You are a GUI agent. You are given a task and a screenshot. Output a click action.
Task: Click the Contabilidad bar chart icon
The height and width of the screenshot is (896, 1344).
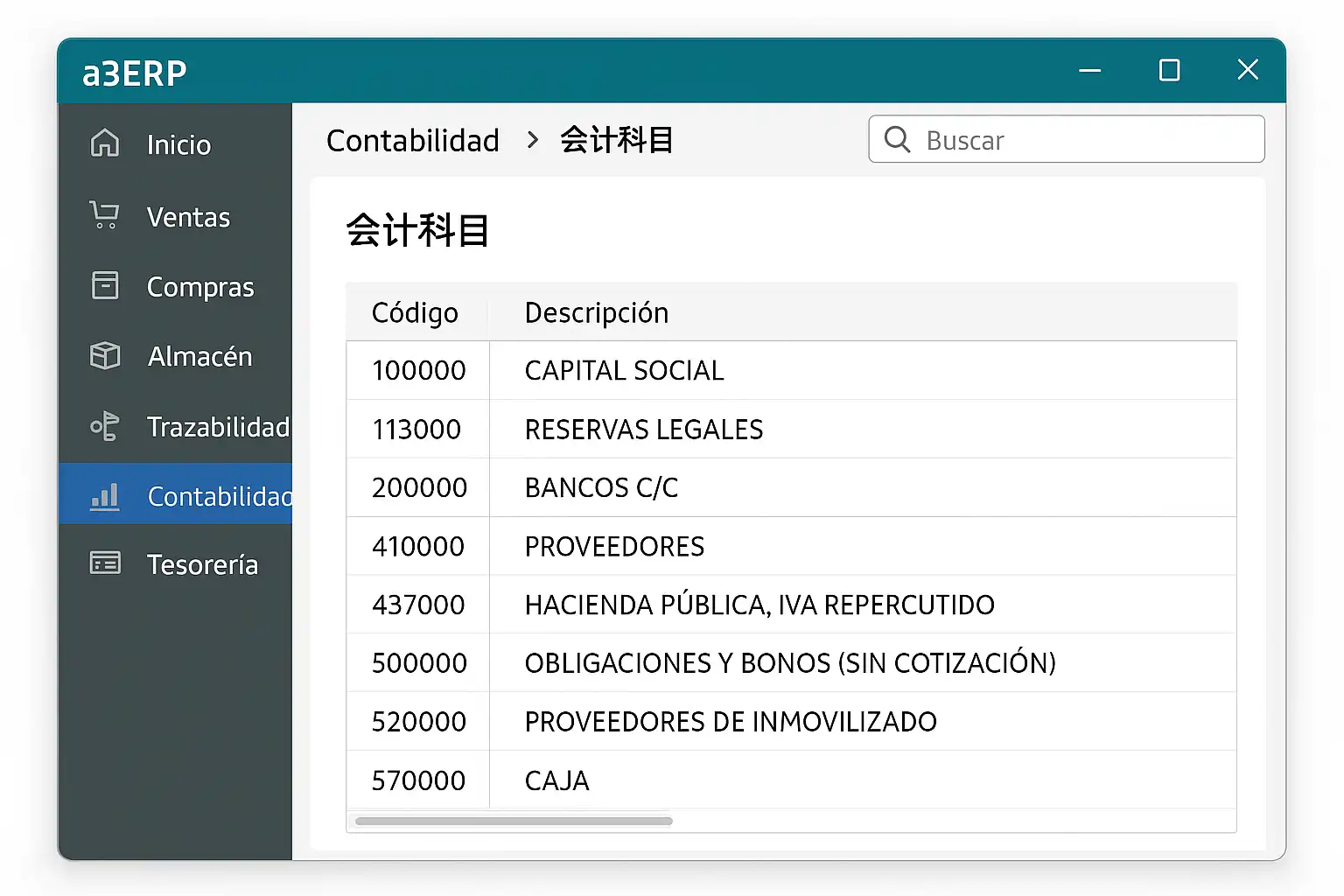click(105, 496)
